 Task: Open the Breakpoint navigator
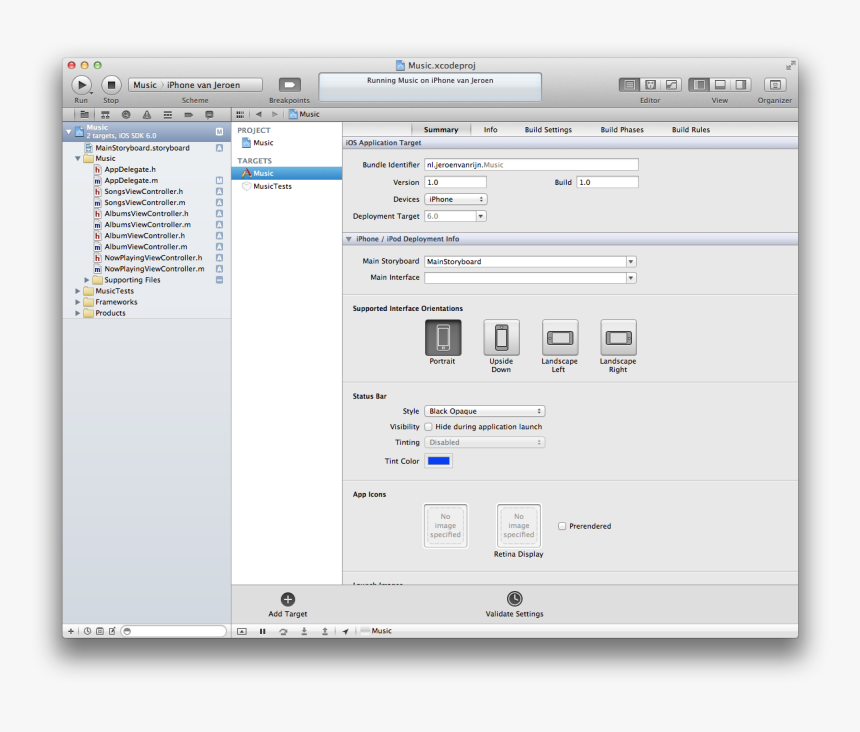point(189,114)
